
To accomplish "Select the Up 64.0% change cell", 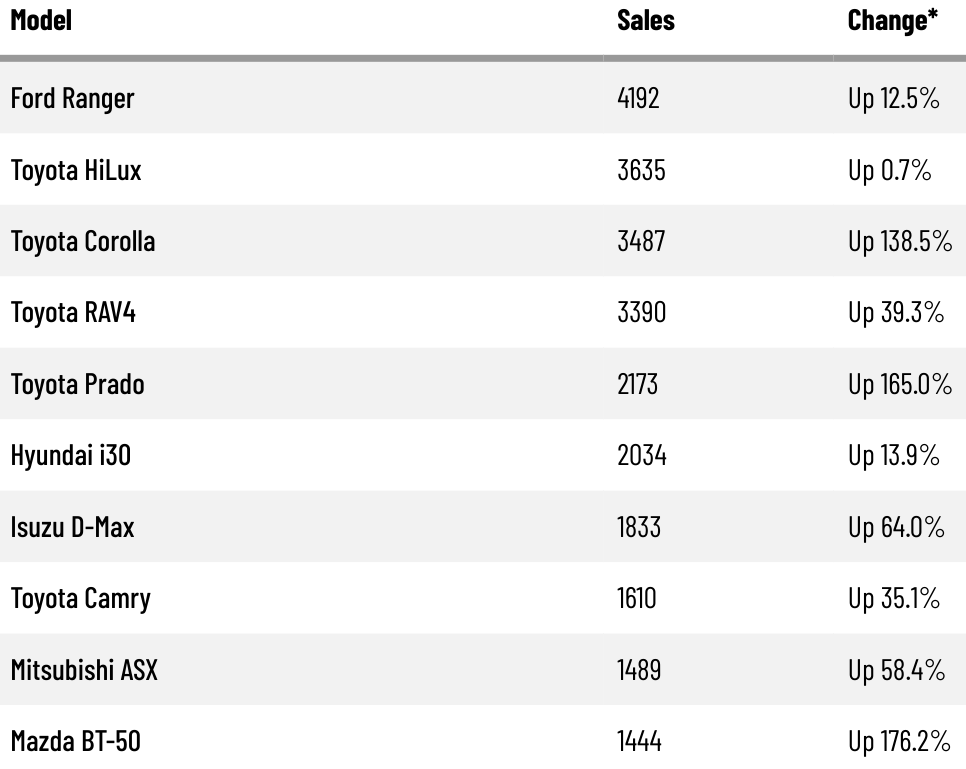I will click(896, 527).
